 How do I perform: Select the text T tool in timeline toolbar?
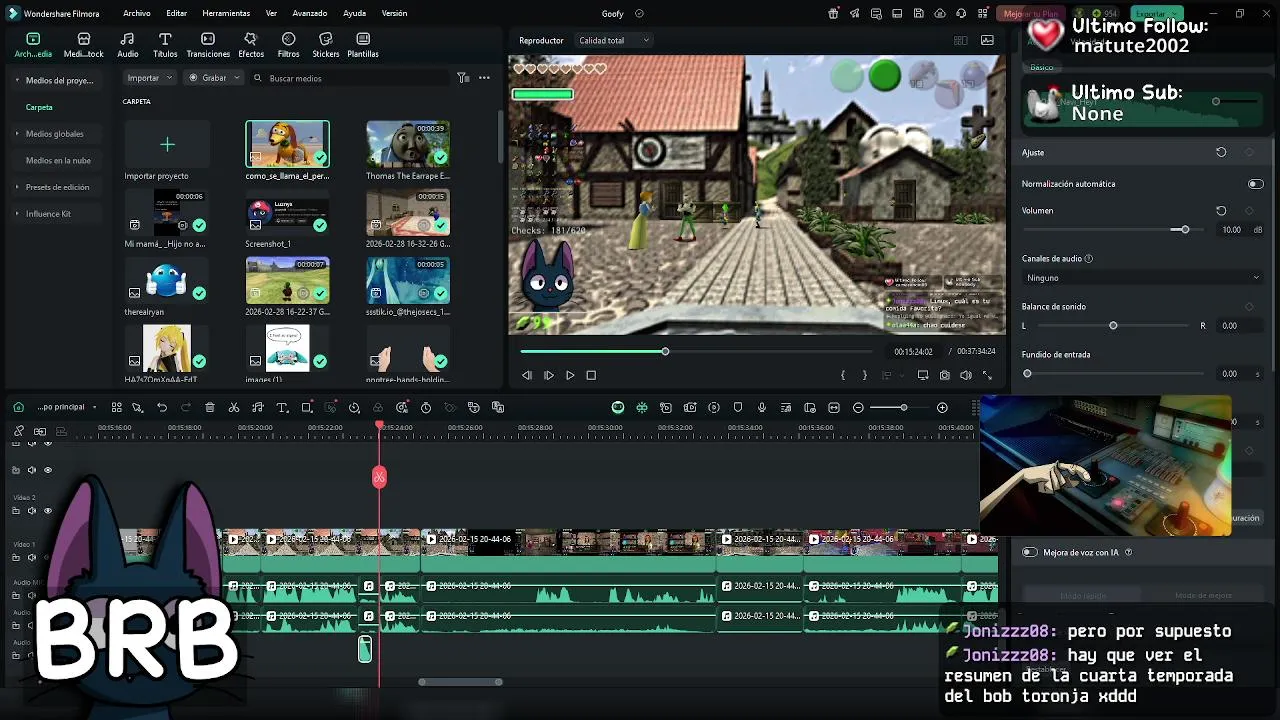(282, 408)
